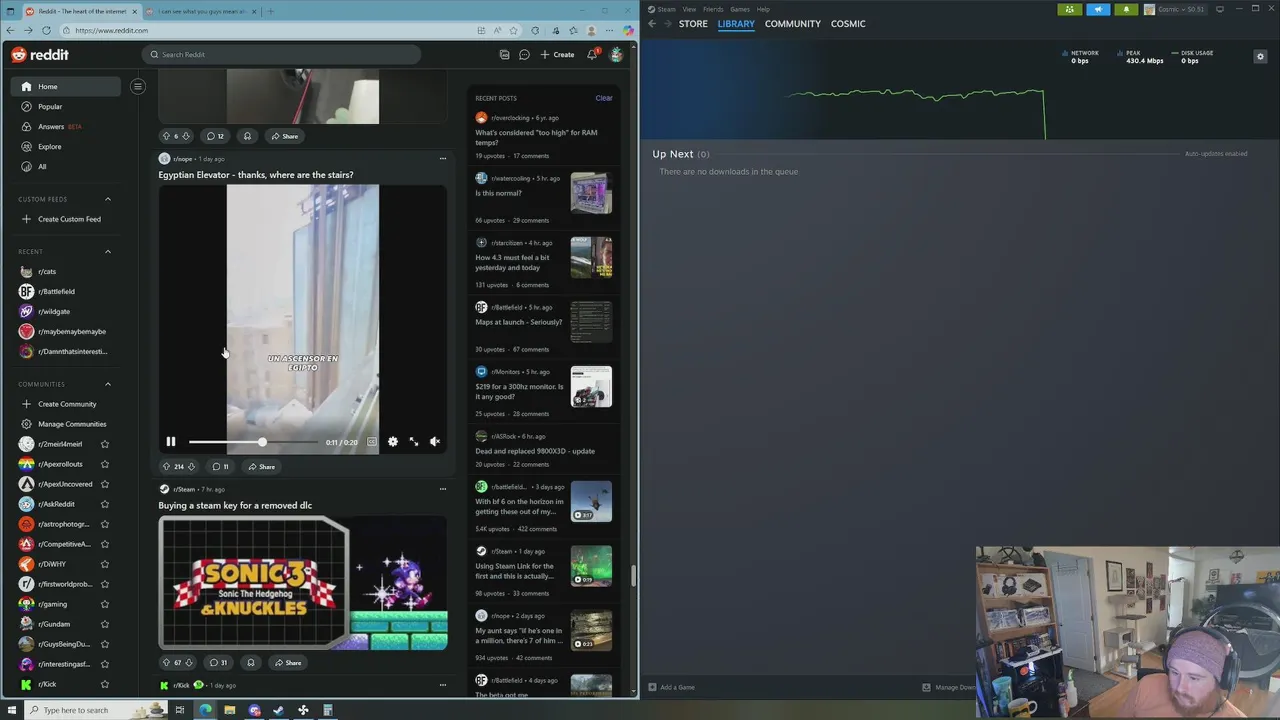Viewport: 1280px width, 720px height.
Task: Open Steam View menu
Action: pos(690,9)
